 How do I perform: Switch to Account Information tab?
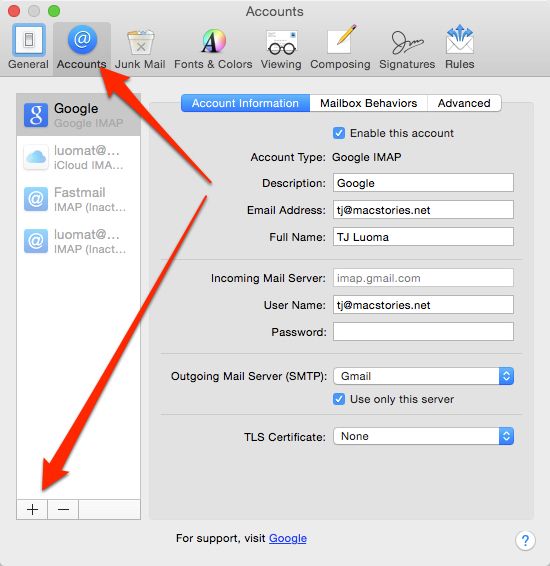click(245, 103)
